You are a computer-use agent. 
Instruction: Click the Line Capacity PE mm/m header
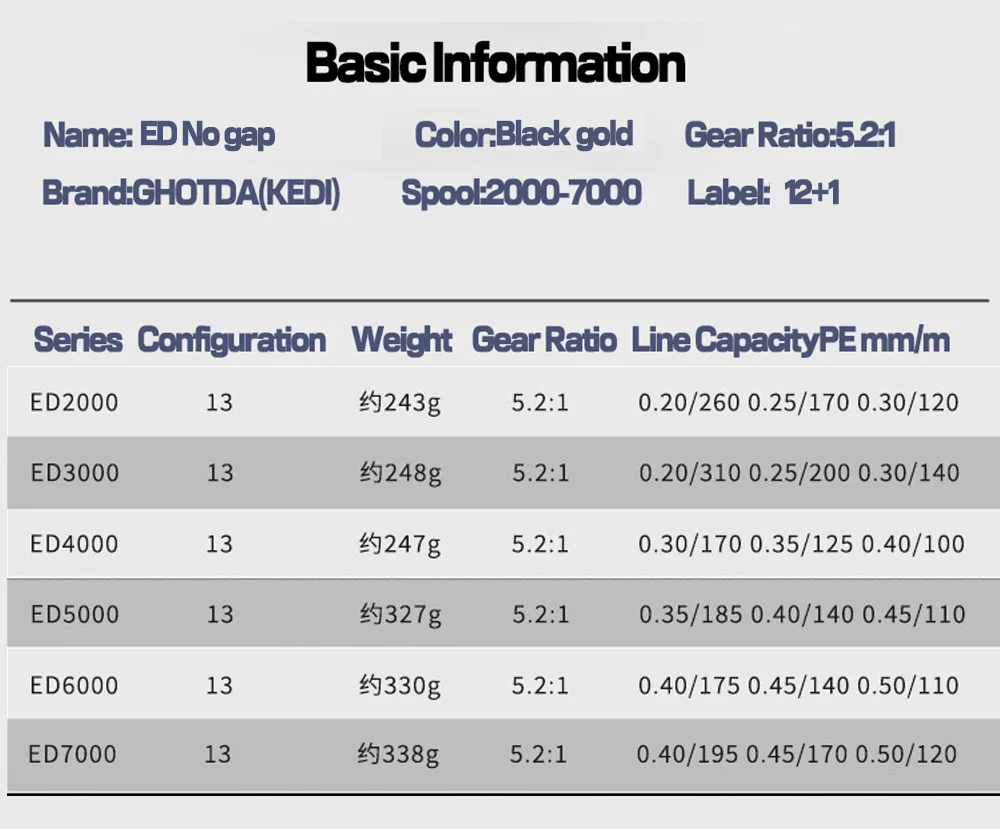(790, 340)
